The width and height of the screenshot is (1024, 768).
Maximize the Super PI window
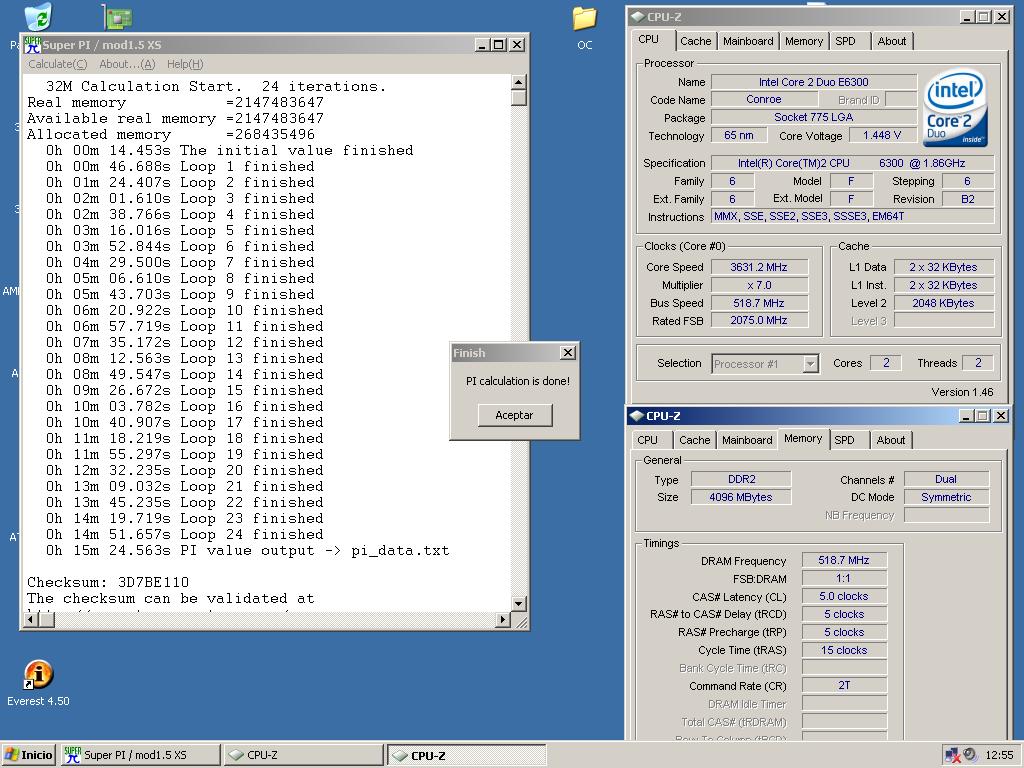[x=498, y=44]
